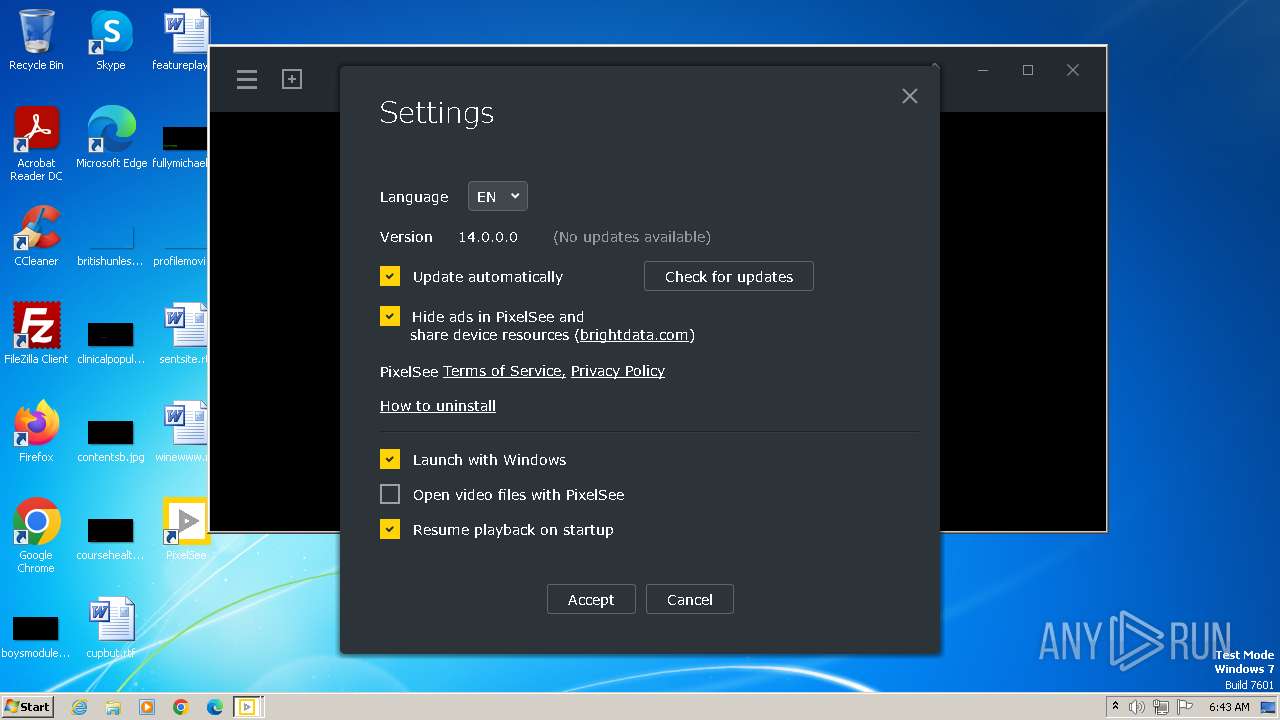Enable Open video files with PixelSee
Viewport: 1280px width, 720px height.
point(390,494)
